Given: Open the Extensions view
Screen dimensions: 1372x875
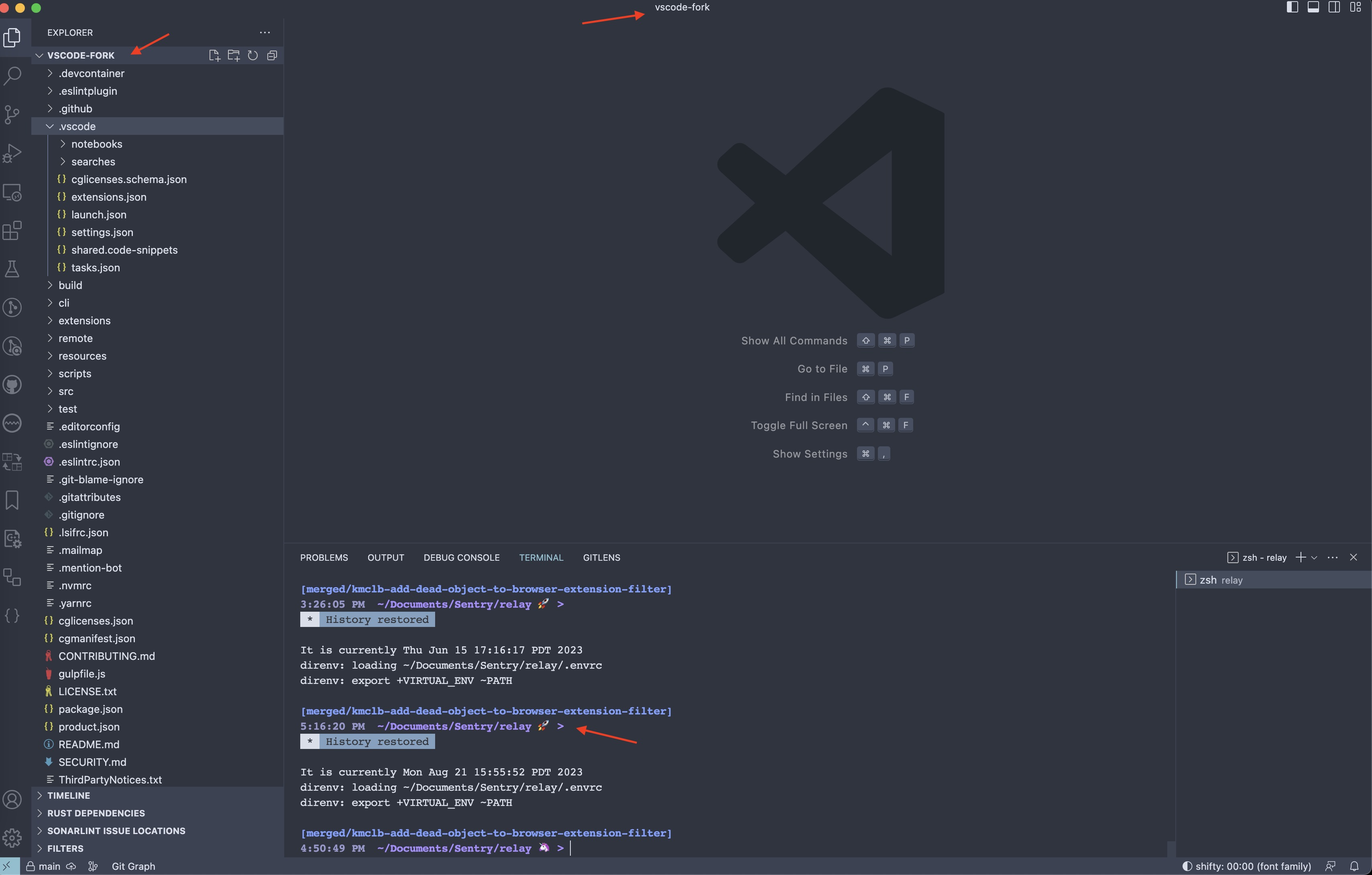Looking at the screenshot, I should point(12,231).
